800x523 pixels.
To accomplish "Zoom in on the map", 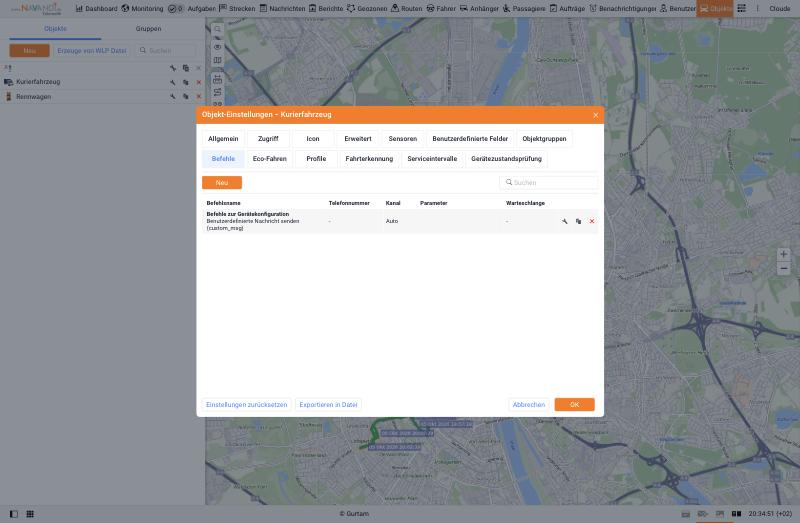I will point(783,254).
